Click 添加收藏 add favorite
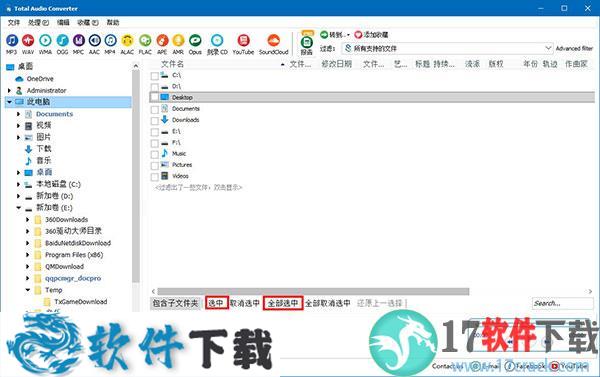The image size is (600, 377). tap(371, 35)
